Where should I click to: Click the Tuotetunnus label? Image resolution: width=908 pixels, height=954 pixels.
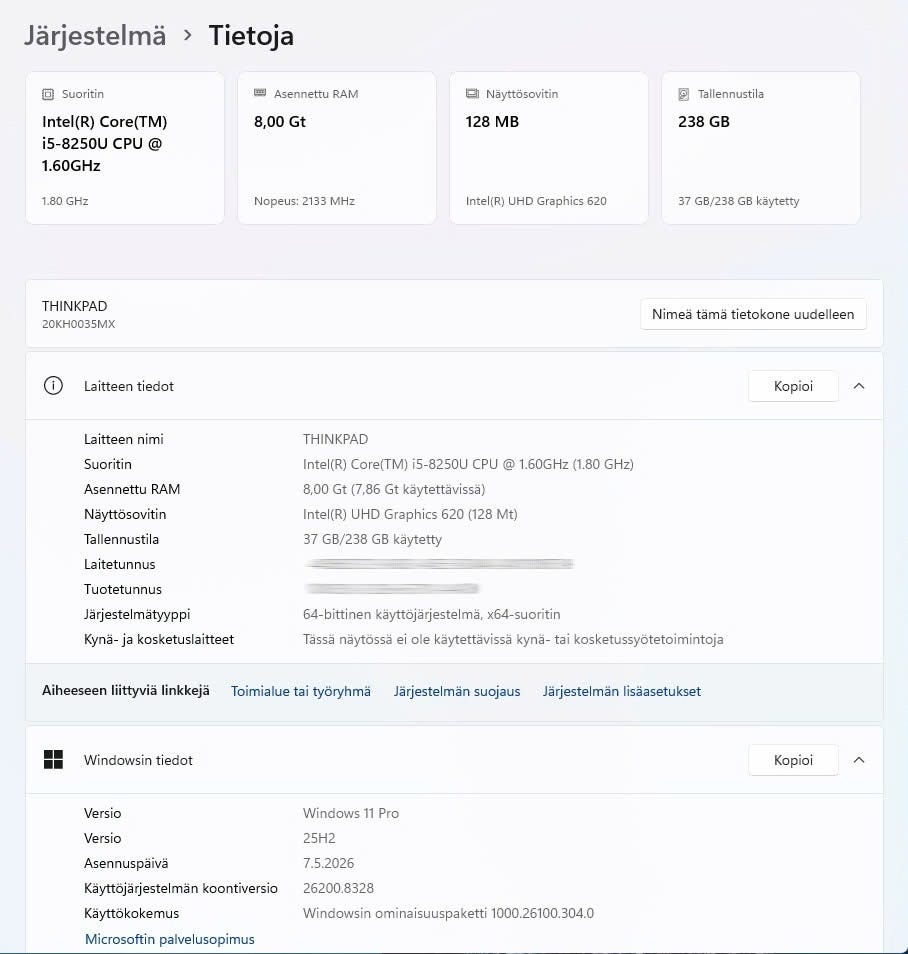coord(123,589)
